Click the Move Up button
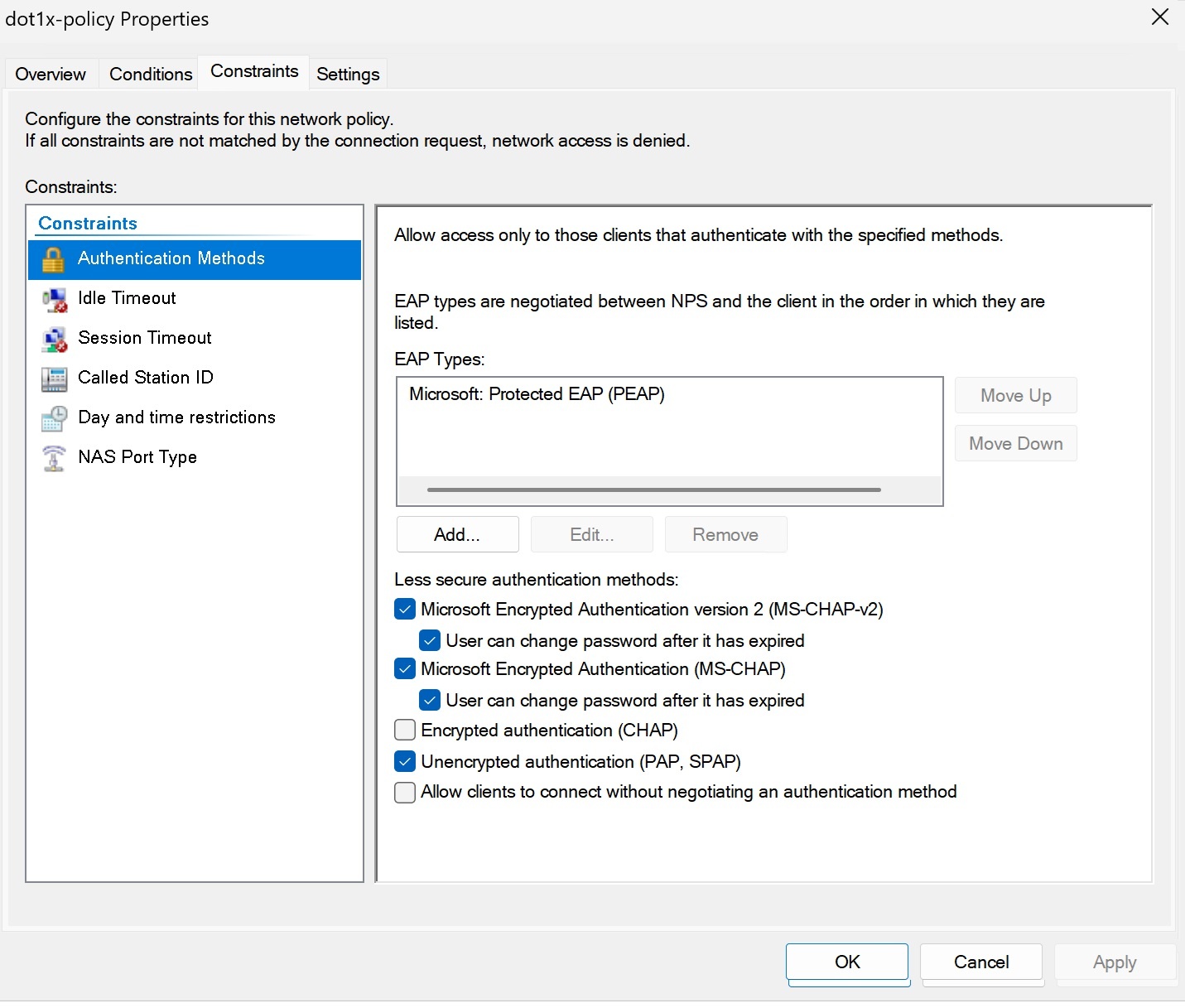The width and height of the screenshot is (1185, 1008). (1016, 395)
